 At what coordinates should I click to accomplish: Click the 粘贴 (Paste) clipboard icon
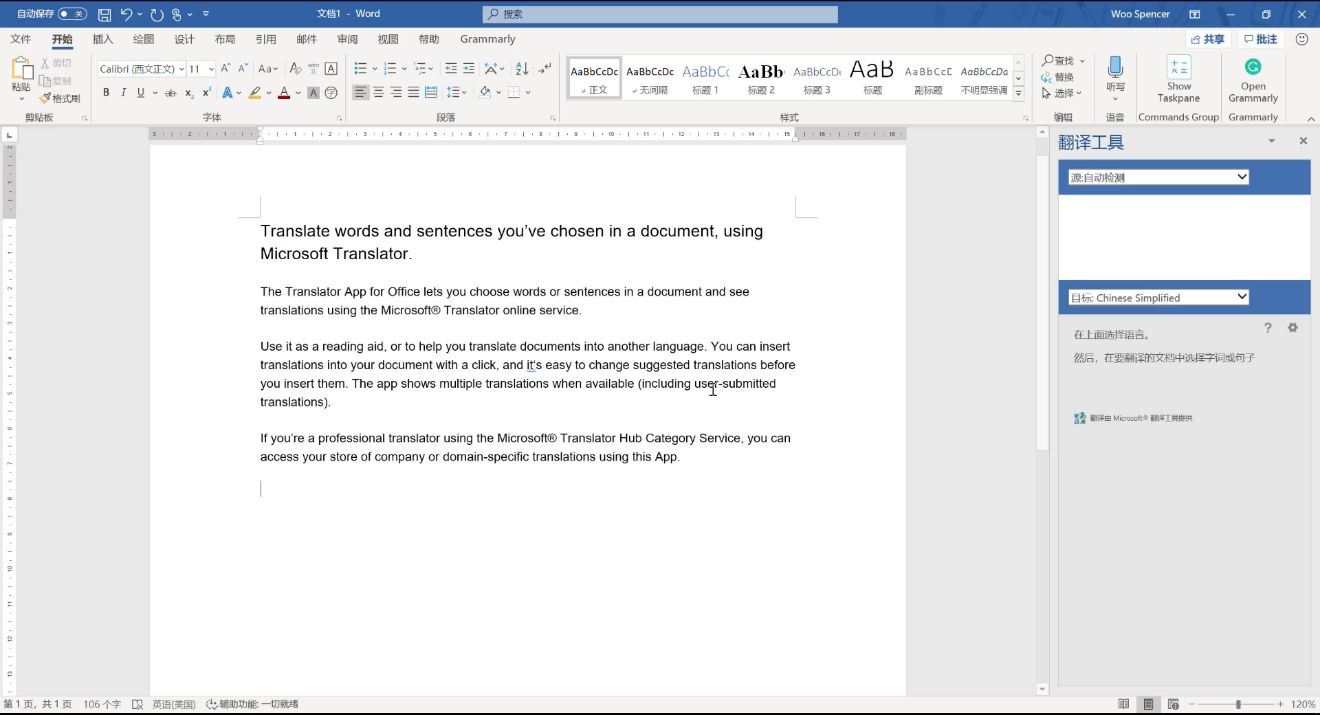pyautogui.click(x=21, y=68)
